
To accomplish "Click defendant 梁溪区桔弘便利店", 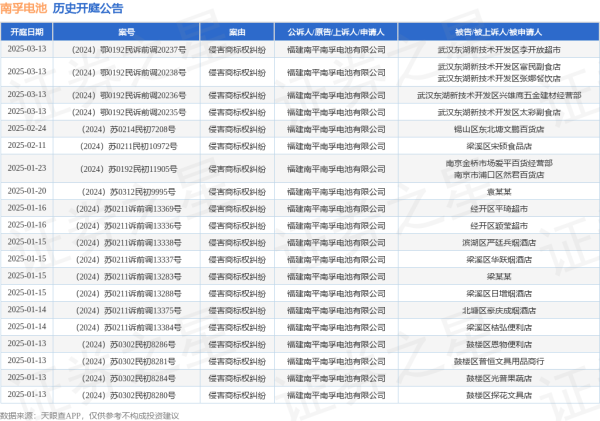I will [499, 327].
